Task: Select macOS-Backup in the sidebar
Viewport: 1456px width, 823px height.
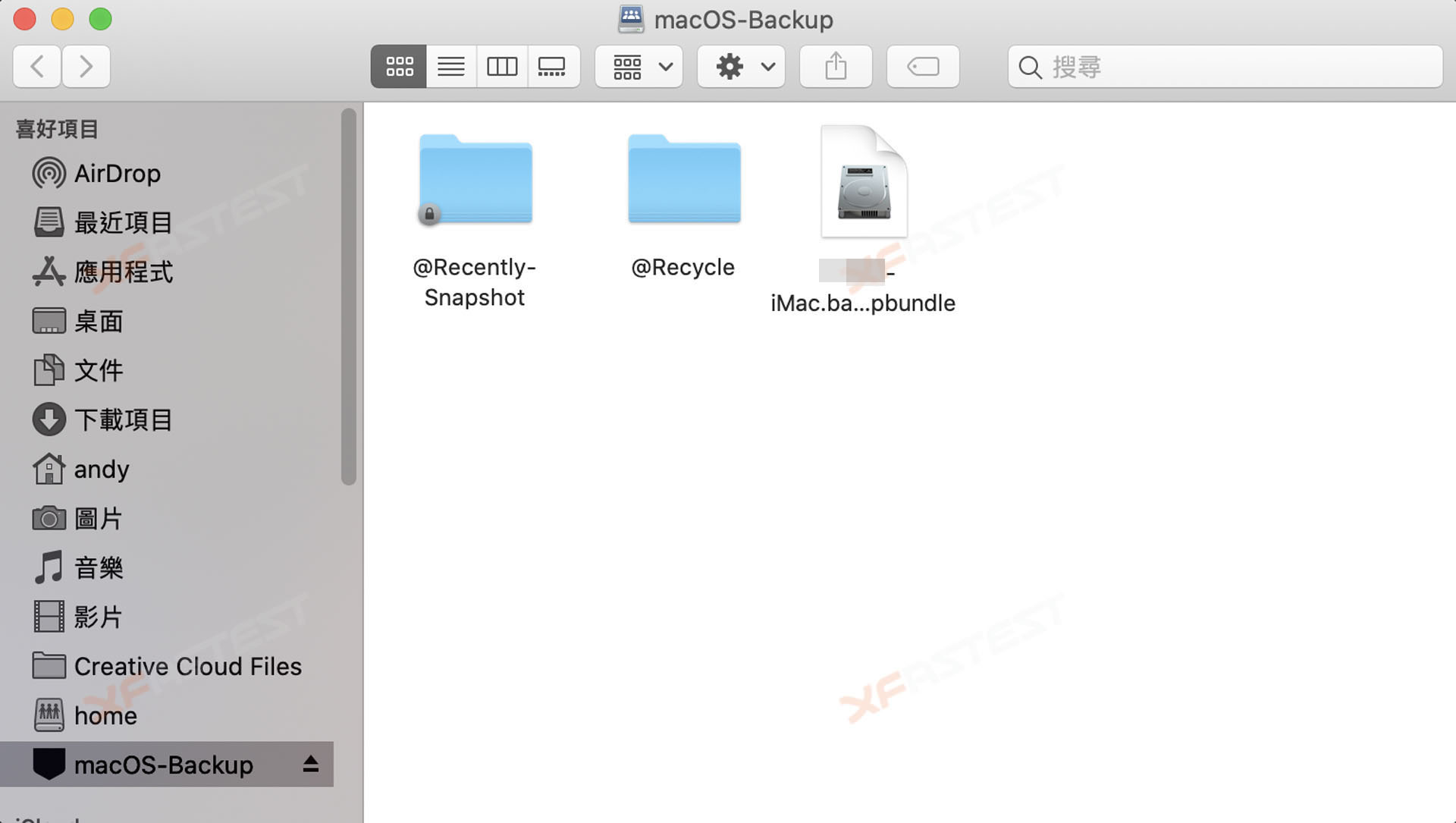Action: point(167,765)
